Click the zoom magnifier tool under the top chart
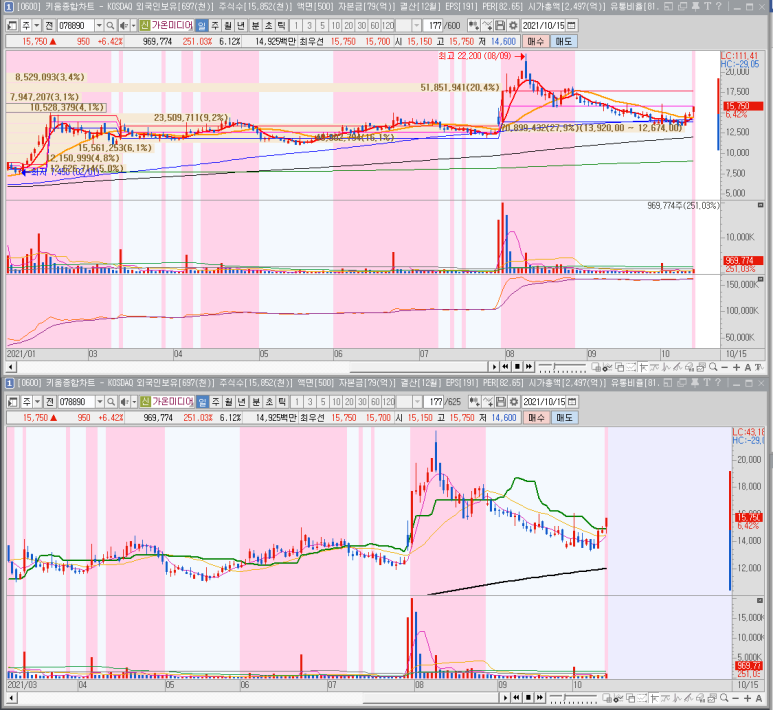 [713, 367]
